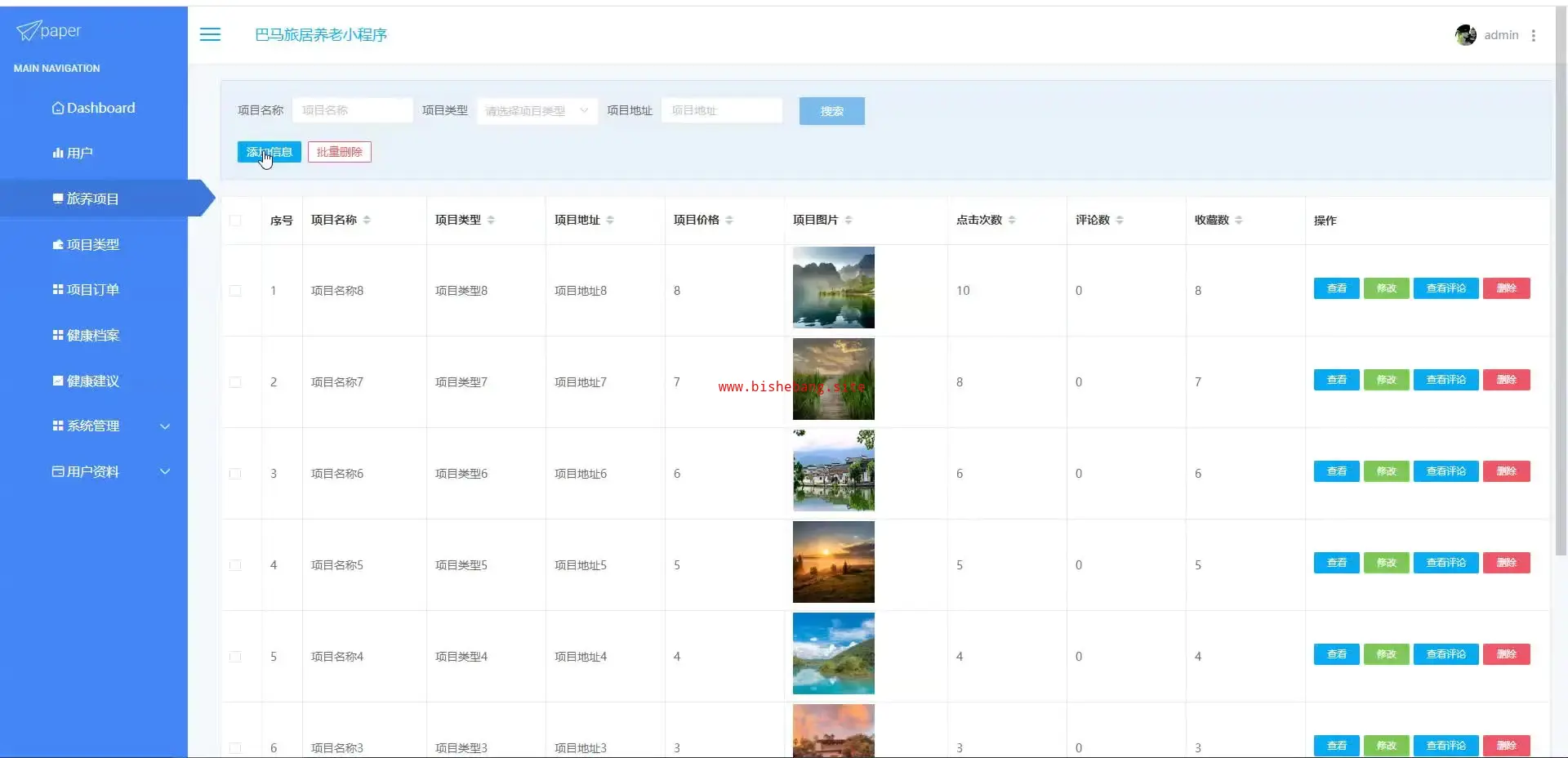Screen dimensions: 1568x758
Task: Go to Dashboard in the sidebar
Action: click(94, 108)
